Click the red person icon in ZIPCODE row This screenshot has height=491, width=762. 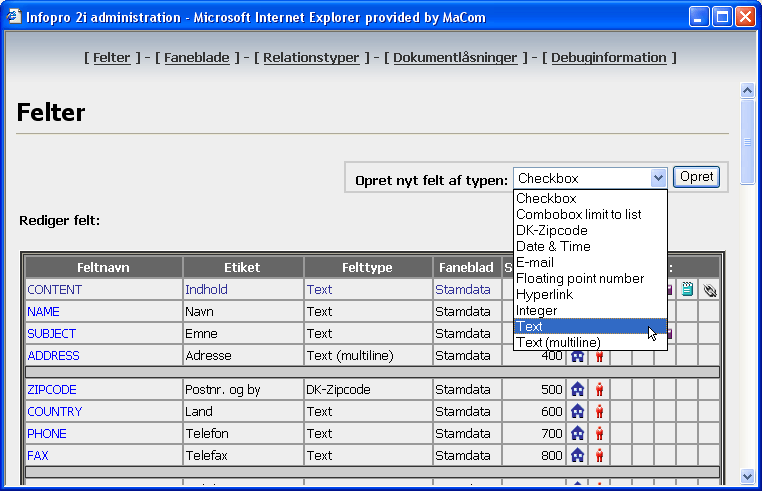599,389
